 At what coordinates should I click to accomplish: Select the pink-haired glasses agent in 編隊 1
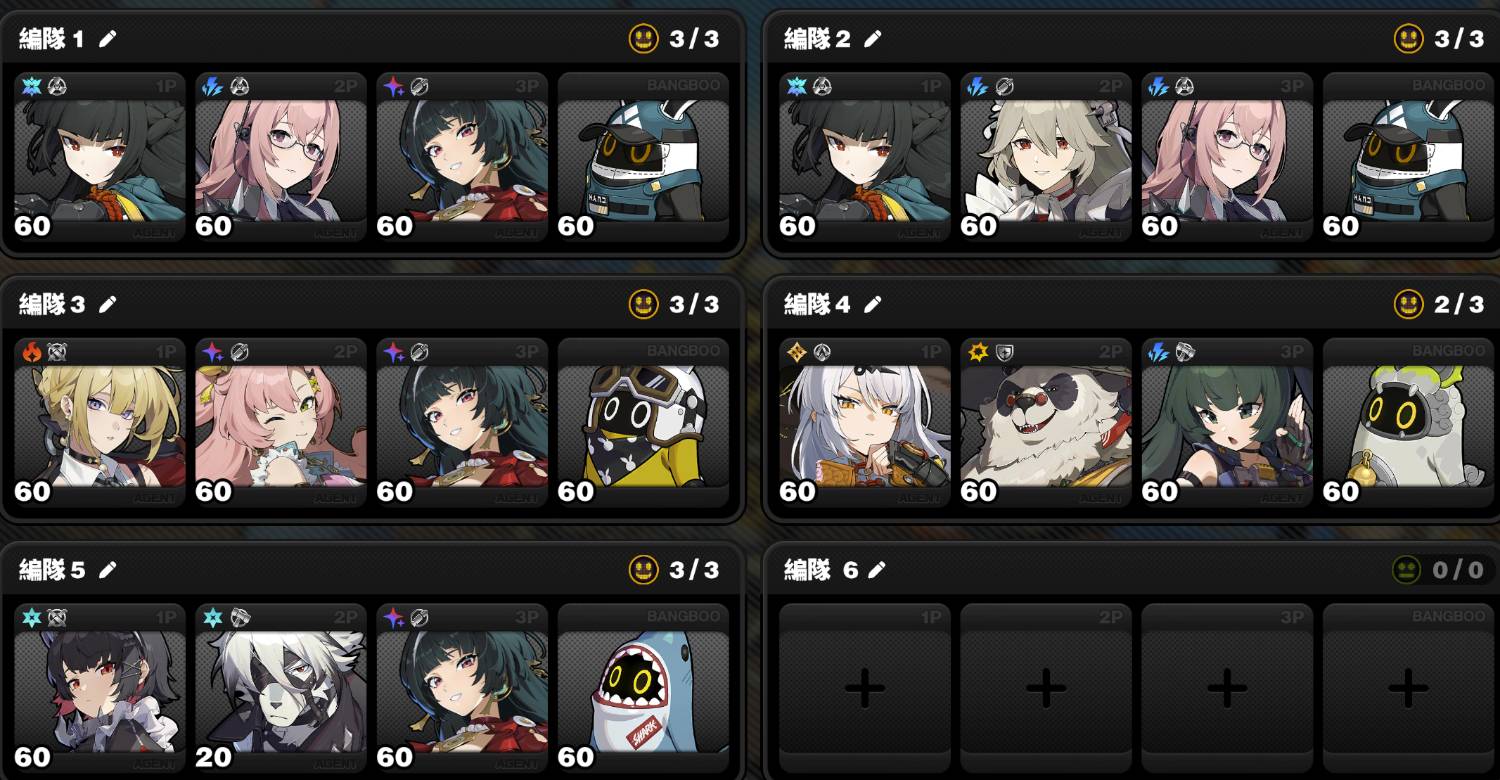coord(281,157)
